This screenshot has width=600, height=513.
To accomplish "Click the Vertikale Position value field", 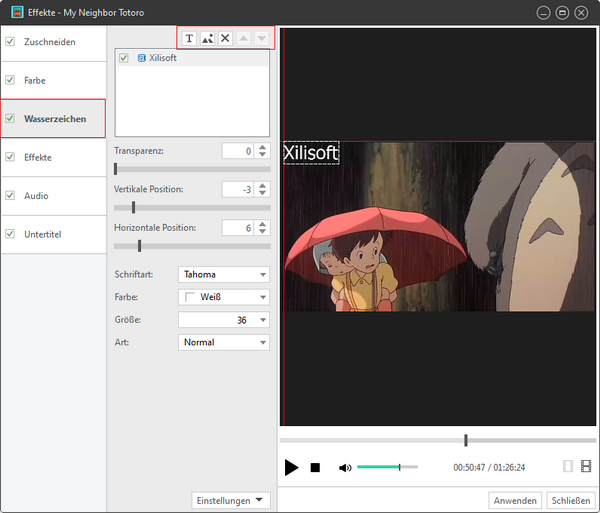I will click(238, 189).
